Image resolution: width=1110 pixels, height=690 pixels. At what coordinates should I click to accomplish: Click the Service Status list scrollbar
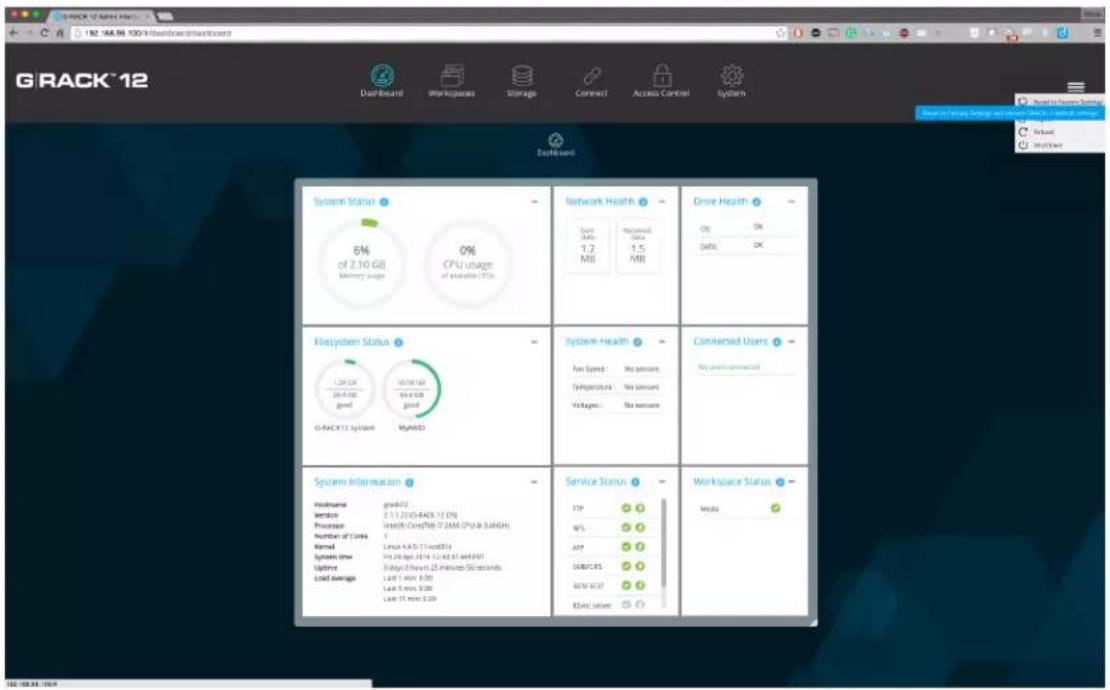663,544
